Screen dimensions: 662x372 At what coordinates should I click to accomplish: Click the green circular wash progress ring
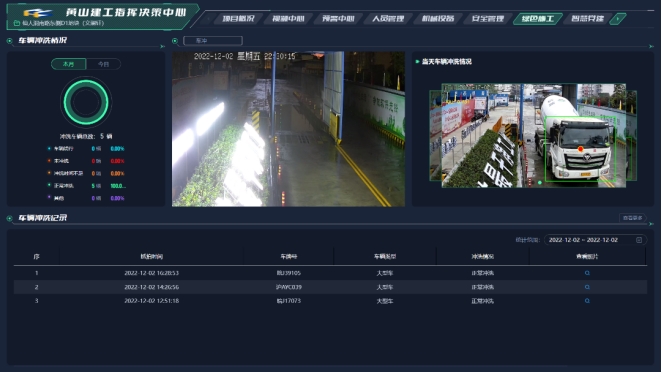(x=86, y=102)
